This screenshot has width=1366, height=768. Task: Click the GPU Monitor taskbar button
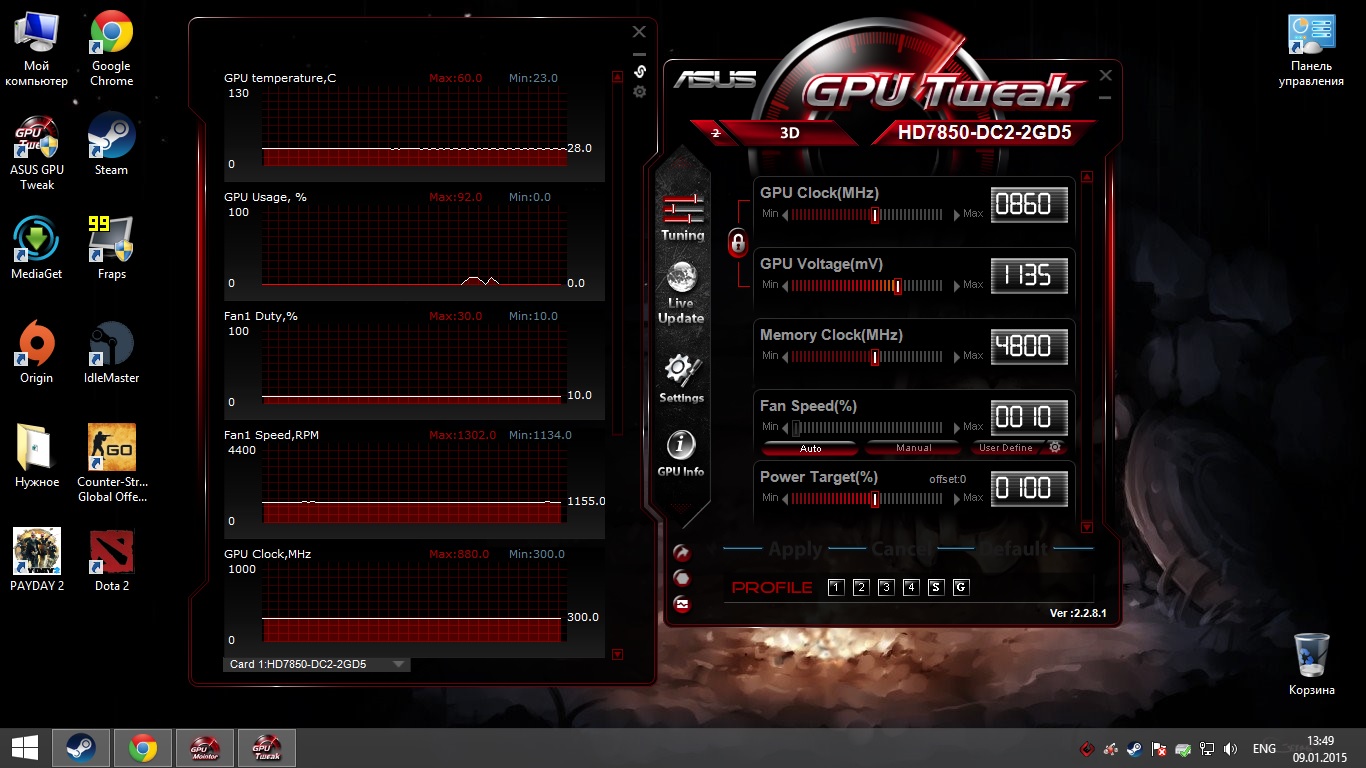(x=205, y=747)
